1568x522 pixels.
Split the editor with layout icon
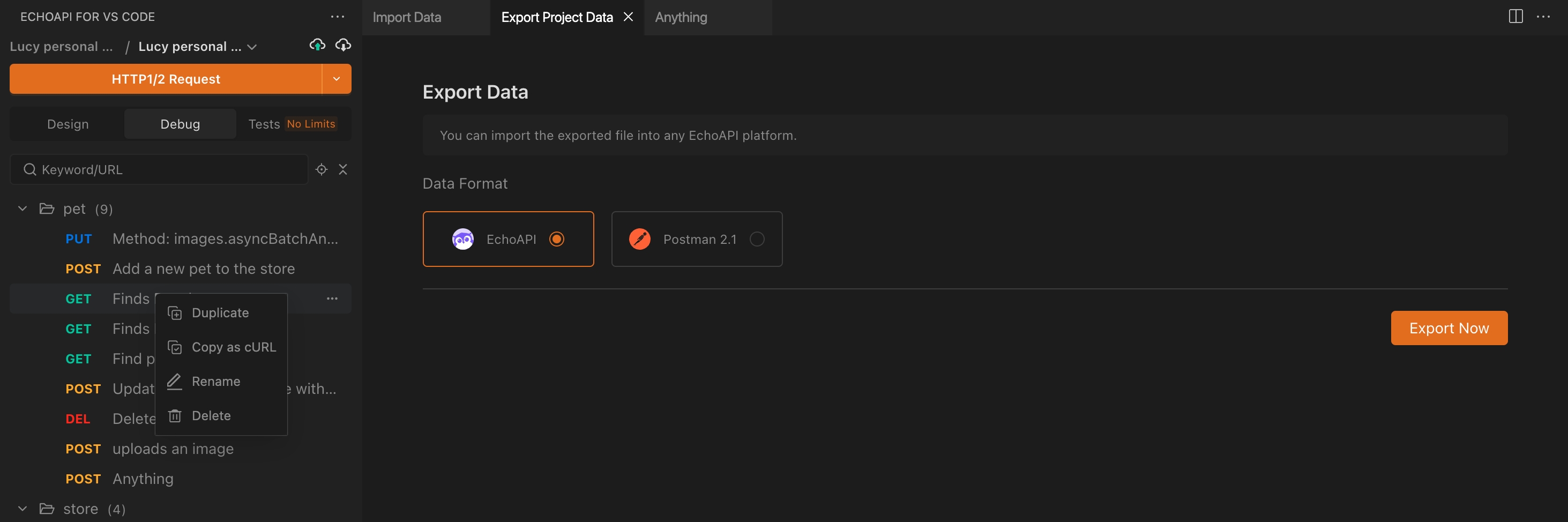[1515, 17]
